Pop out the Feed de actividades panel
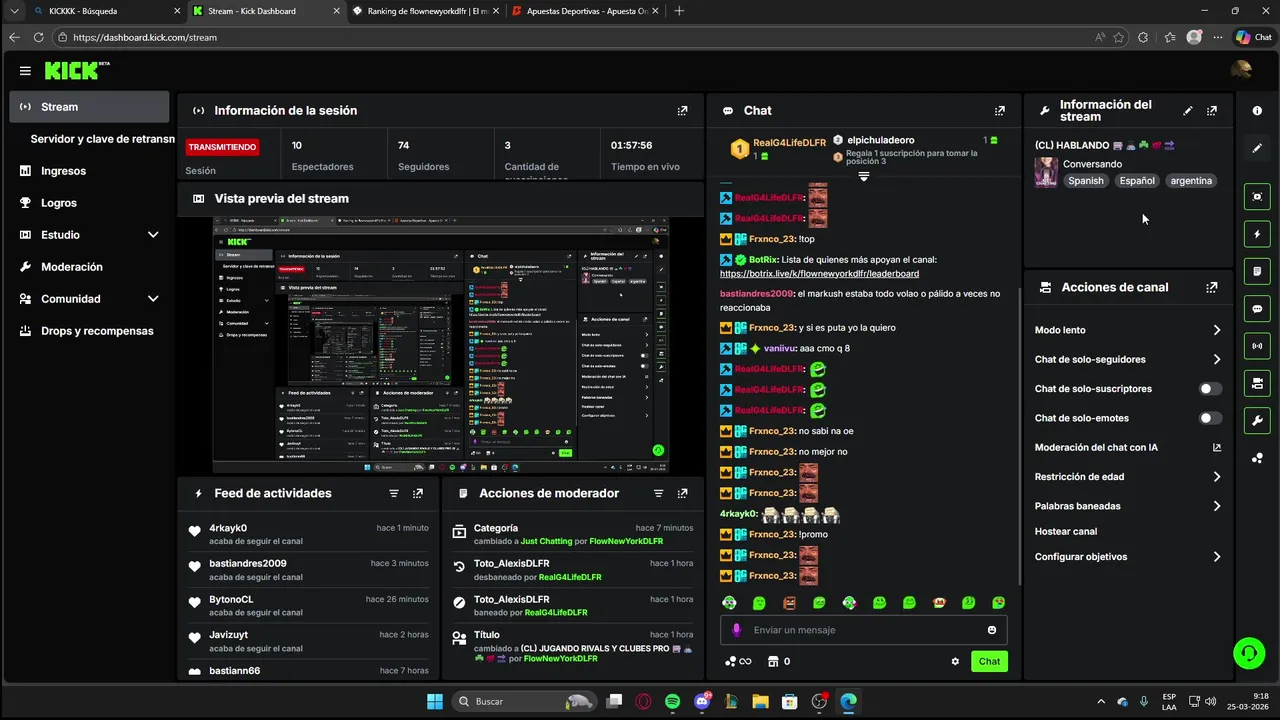This screenshot has width=1280, height=720. tap(418, 493)
